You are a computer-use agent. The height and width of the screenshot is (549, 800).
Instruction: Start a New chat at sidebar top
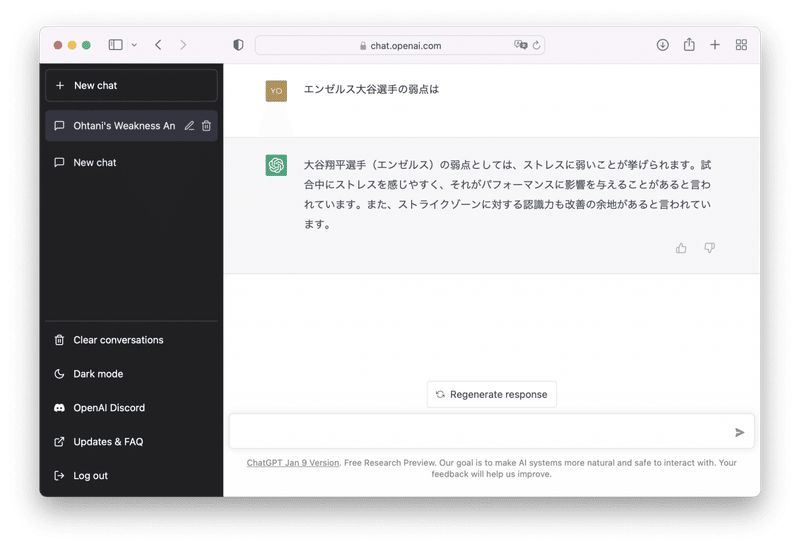(x=132, y=86)
